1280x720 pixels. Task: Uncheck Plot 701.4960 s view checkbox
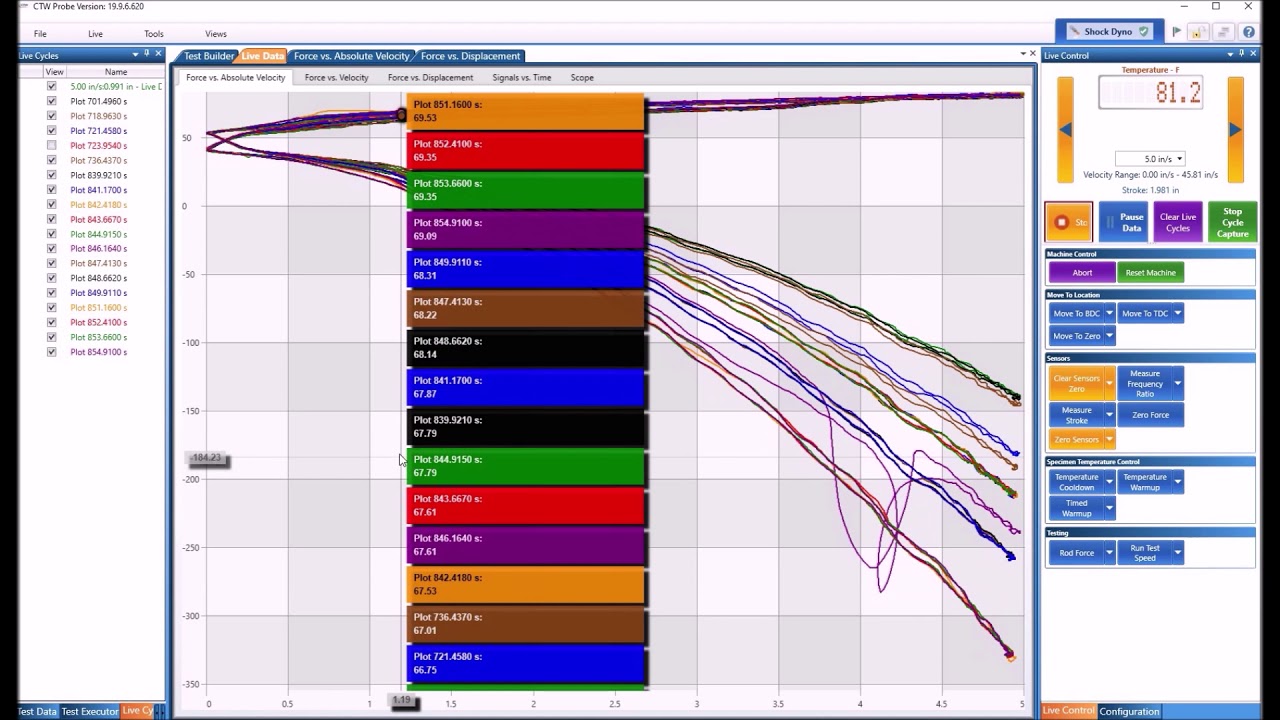pyautogui.click(x=51, y=101)
